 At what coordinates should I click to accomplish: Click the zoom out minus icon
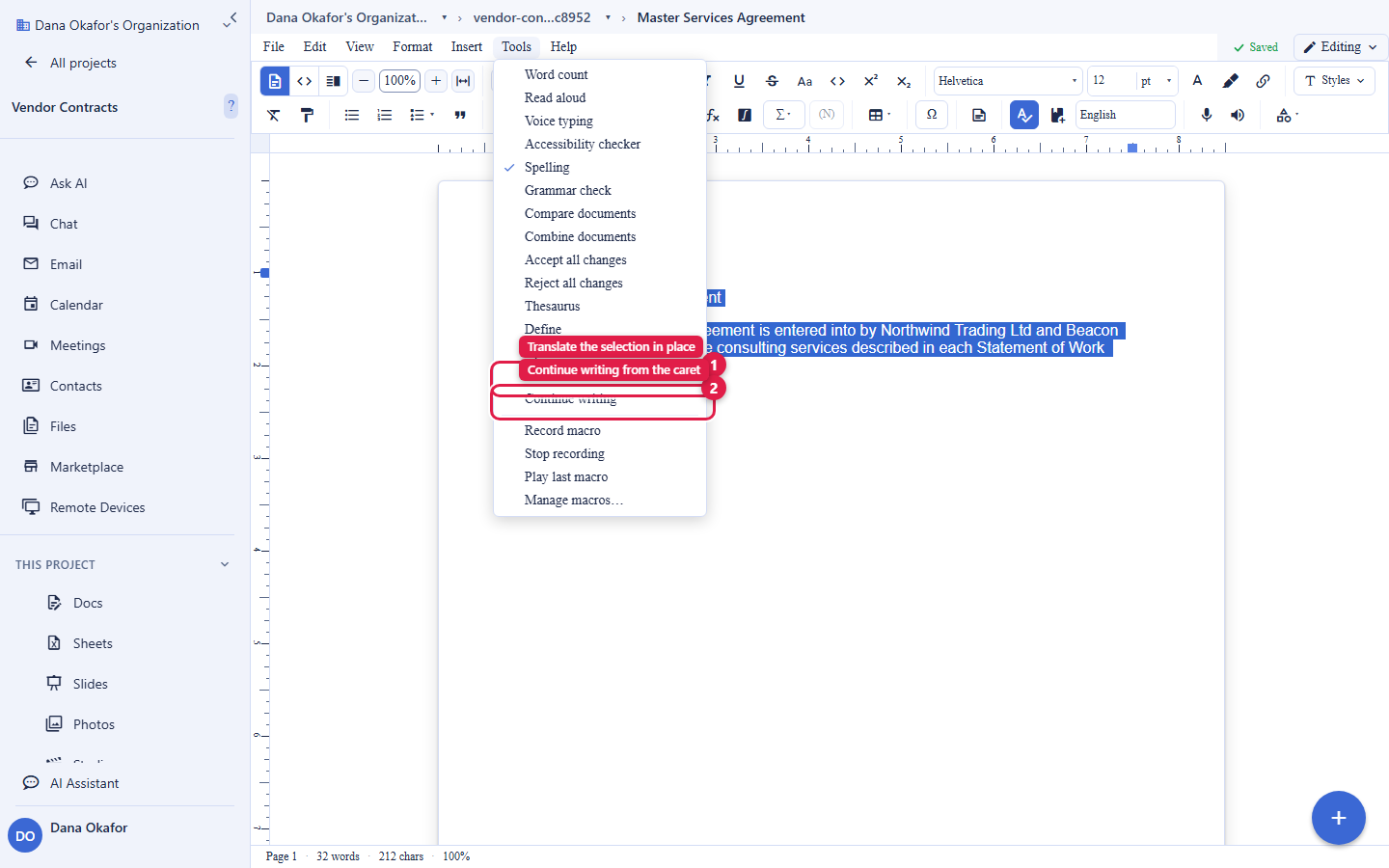(364, 81)
